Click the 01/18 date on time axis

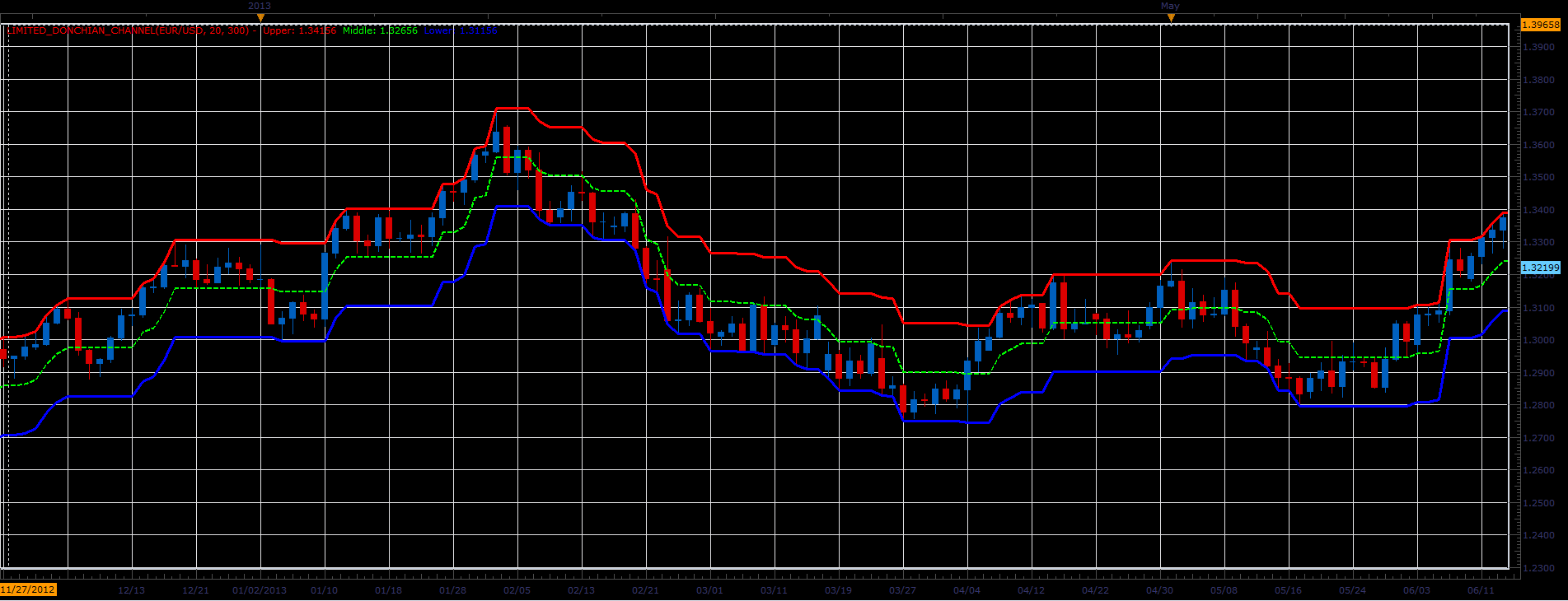pyautogui.click(x=388, y=590)
